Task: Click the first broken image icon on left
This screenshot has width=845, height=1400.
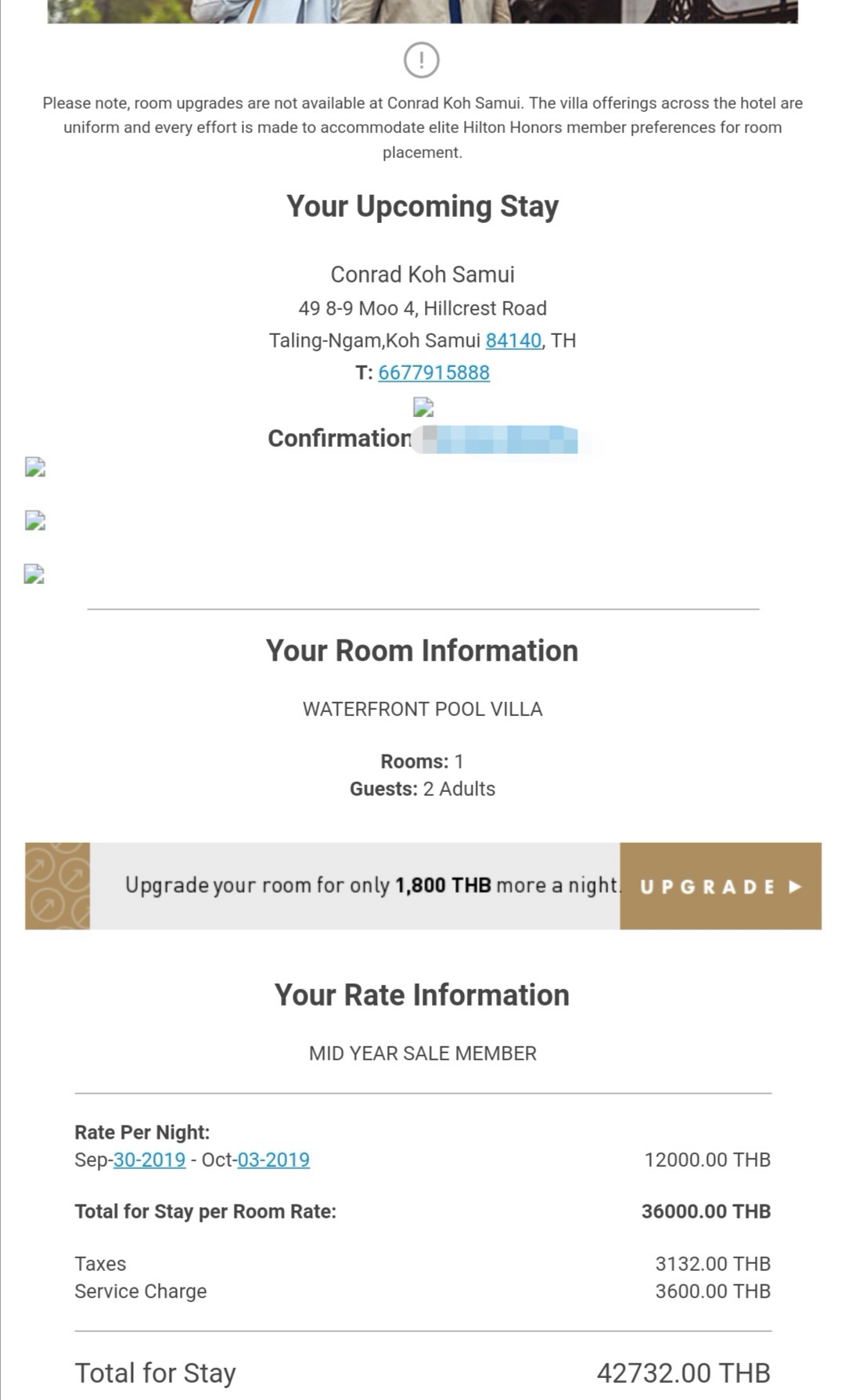Action: click(x=34, y=467)
